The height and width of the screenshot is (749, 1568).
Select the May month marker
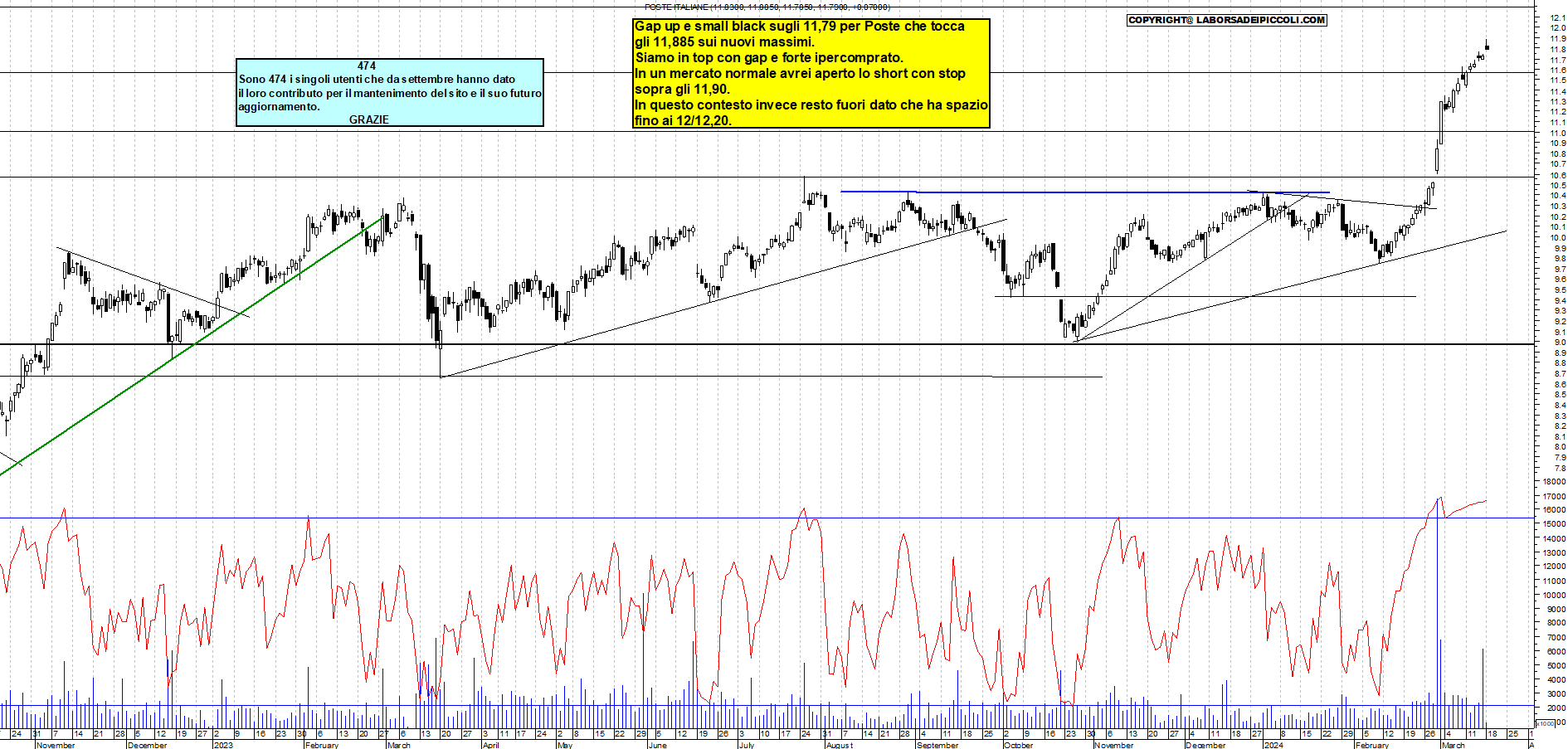565,745
